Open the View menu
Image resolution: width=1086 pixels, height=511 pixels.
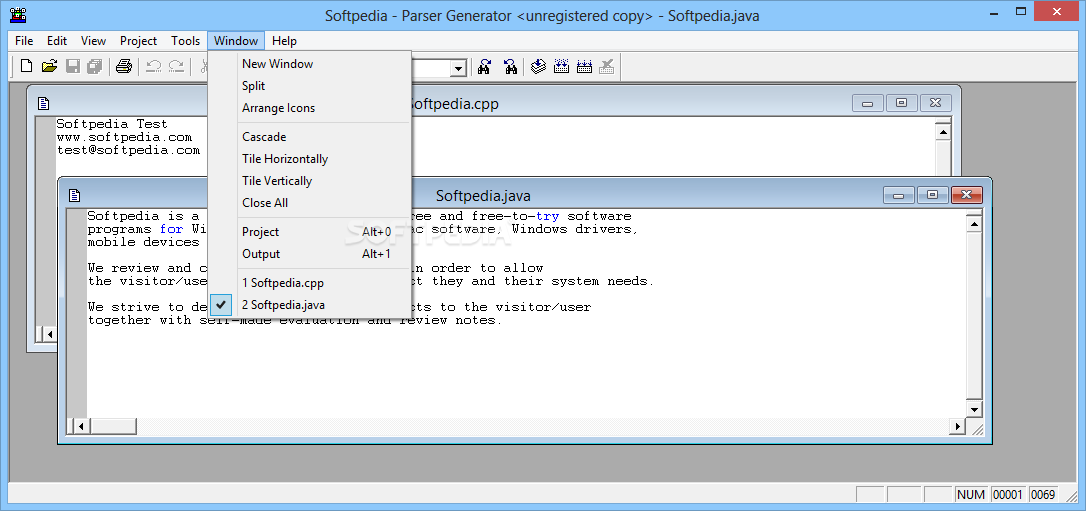[94, 41]
